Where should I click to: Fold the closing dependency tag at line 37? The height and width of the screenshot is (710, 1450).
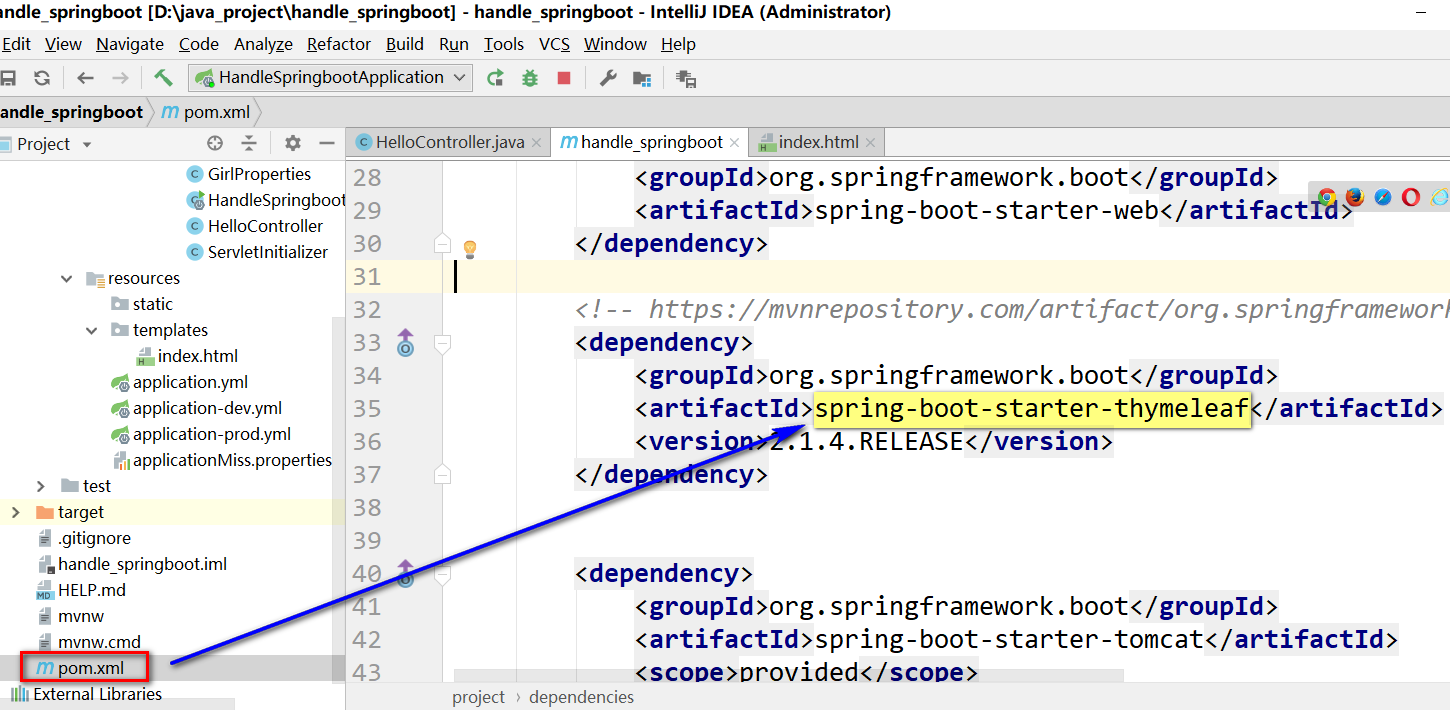442,474
